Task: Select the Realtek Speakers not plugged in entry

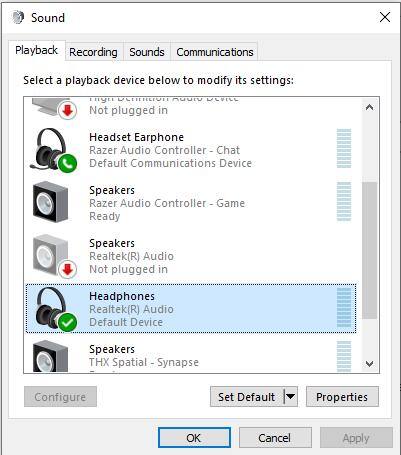Action: pos(191,256)
